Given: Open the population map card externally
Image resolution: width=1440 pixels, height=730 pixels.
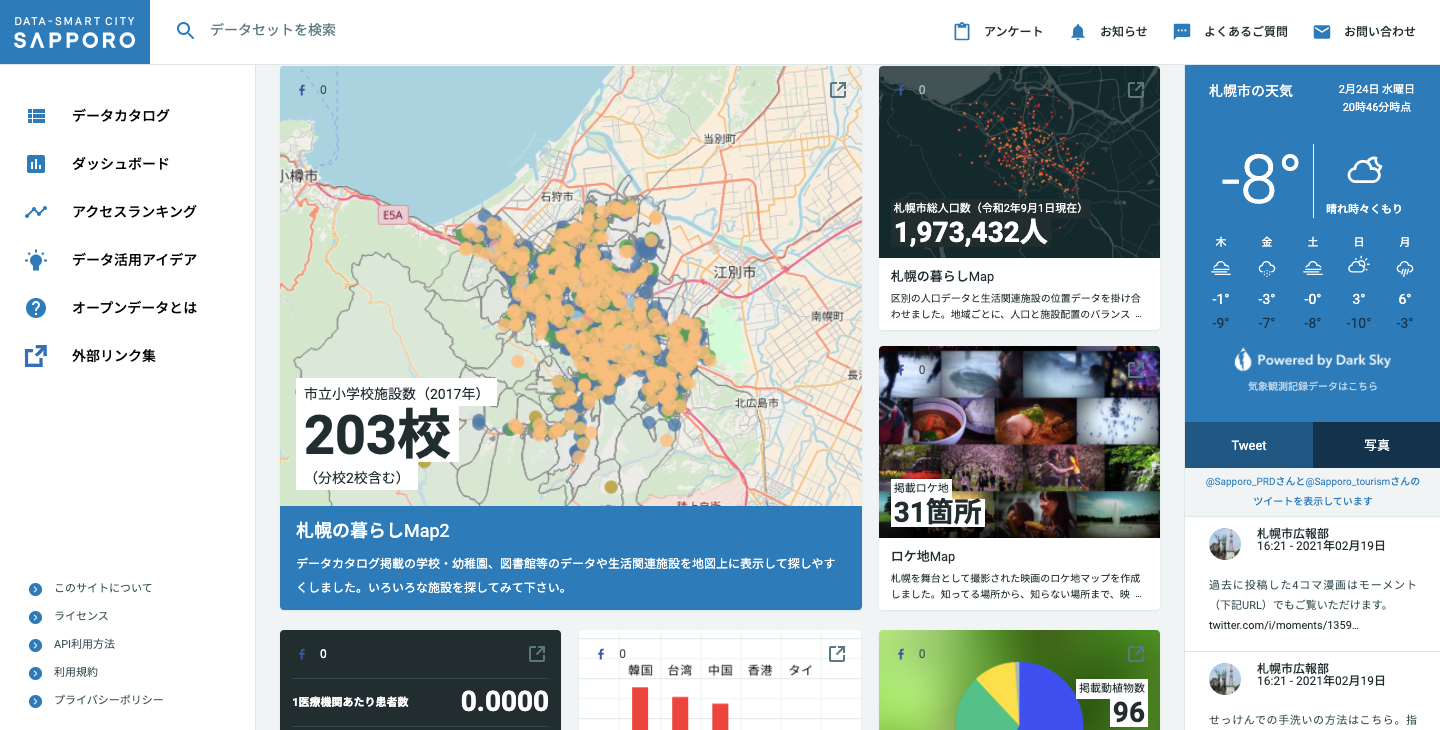Looking at the screenshot, I should [1136, 90].
